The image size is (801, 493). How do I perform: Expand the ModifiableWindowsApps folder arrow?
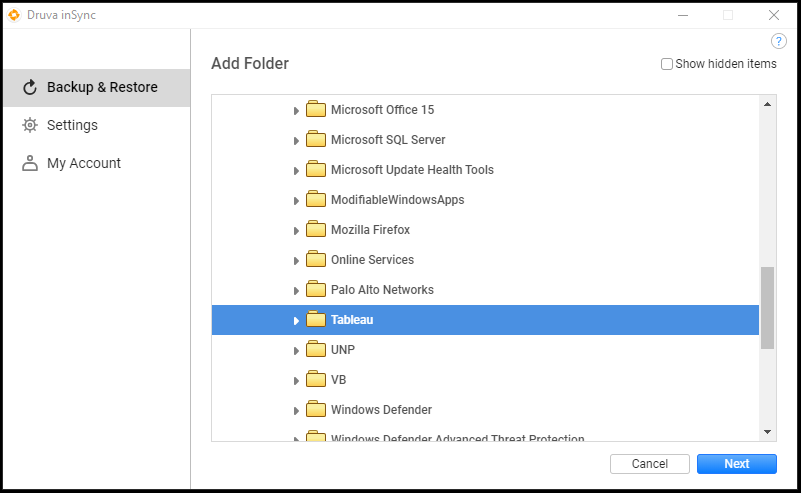296,201
